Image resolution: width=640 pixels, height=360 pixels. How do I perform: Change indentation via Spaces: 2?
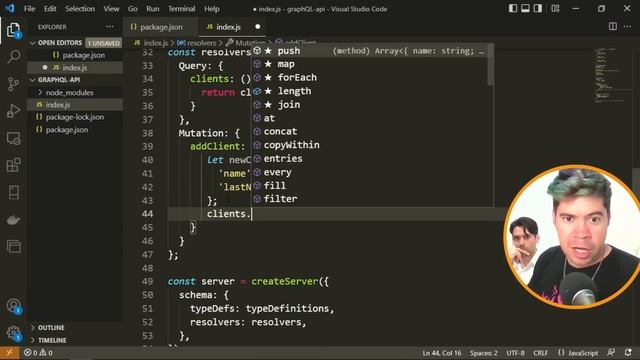click(483, 353)
